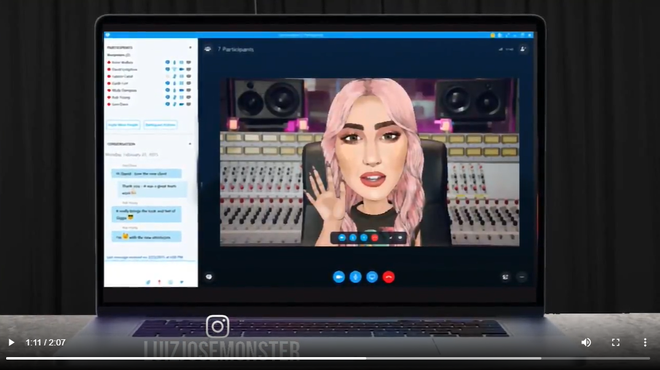
Task: Click the microphone icon in Rob Young's row
Action: point(175,97)
